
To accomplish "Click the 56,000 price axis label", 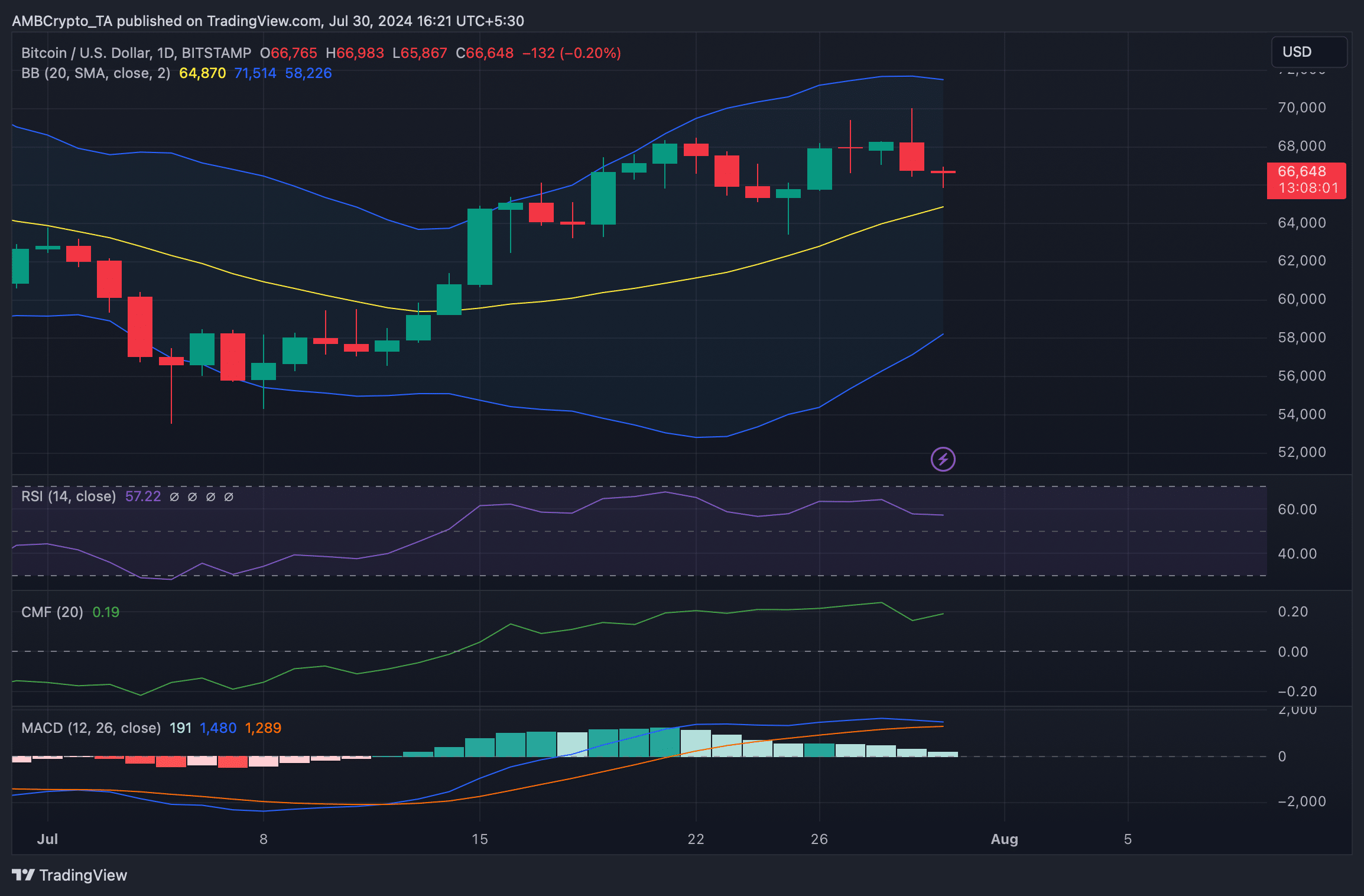I will point(1302,376).
